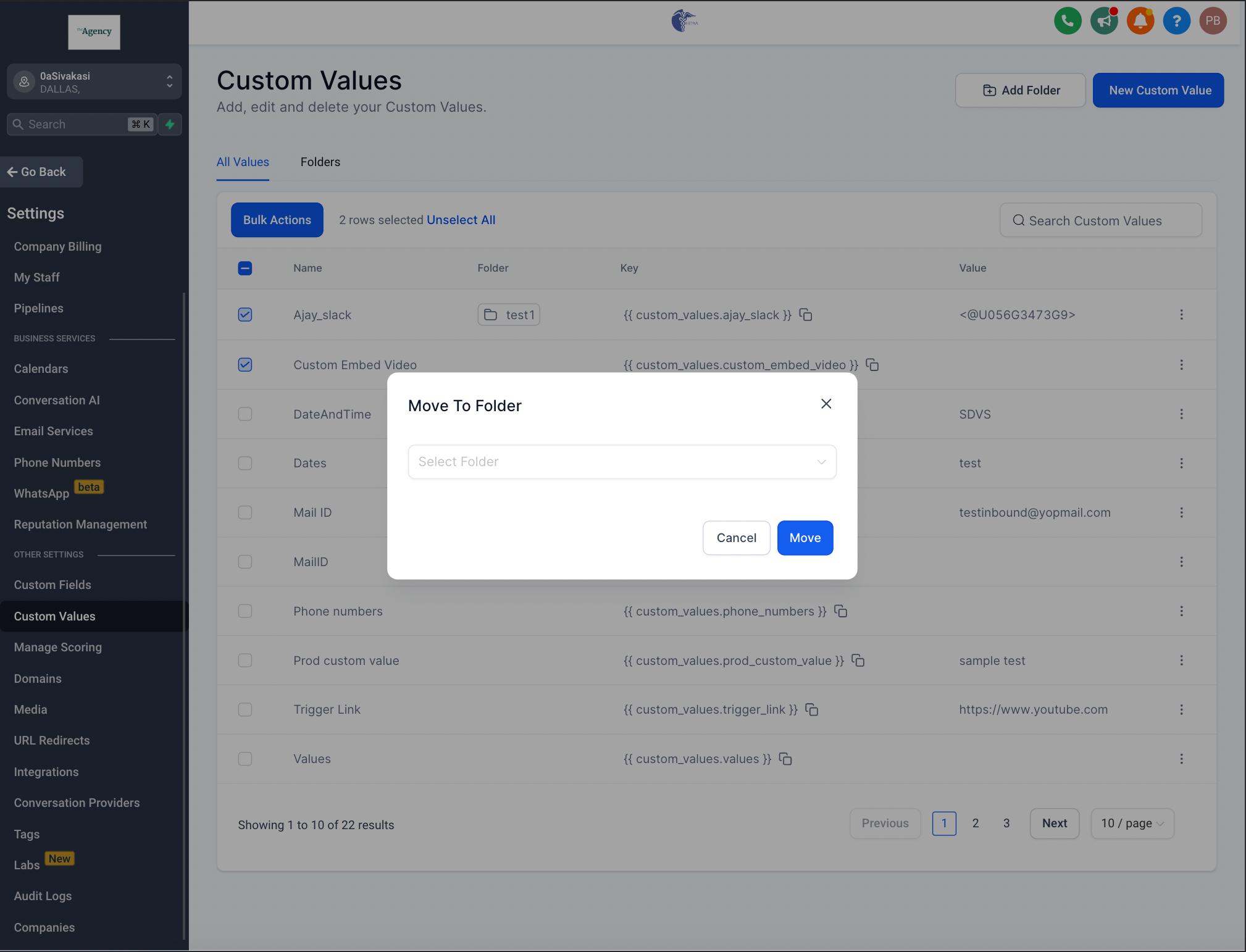Click page 2 in pagination controls
Image resolution: width=1246 pixels, height=952 pixels.
(x=975, y=823)
